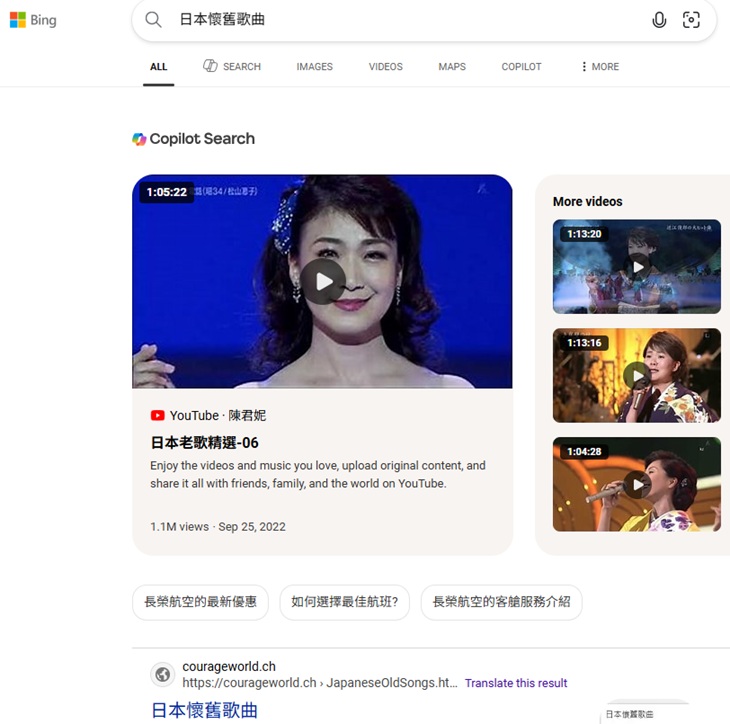Start voice search with microphone icon
Image resolution: width=730 pixels, height=724 pixels.
coord(659,20)
